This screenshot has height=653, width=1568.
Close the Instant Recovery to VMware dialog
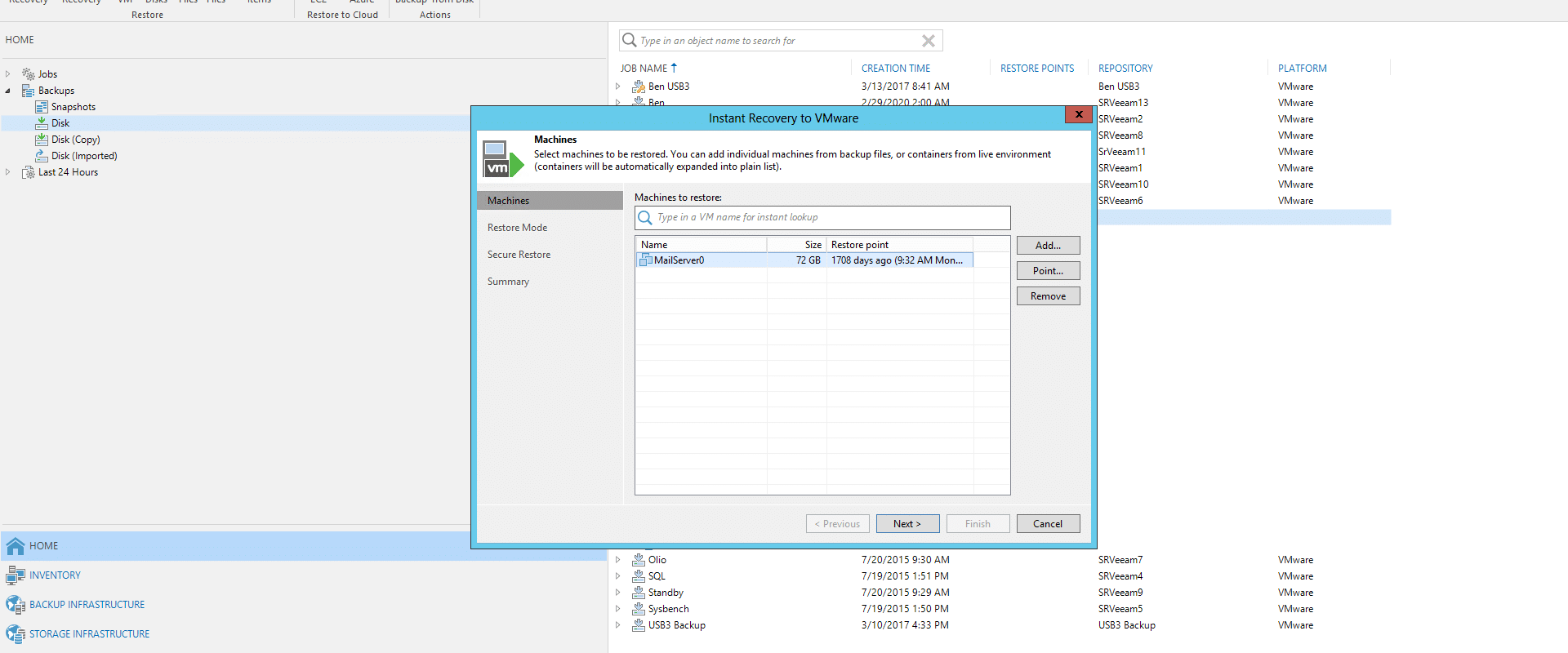(1079, 114)
